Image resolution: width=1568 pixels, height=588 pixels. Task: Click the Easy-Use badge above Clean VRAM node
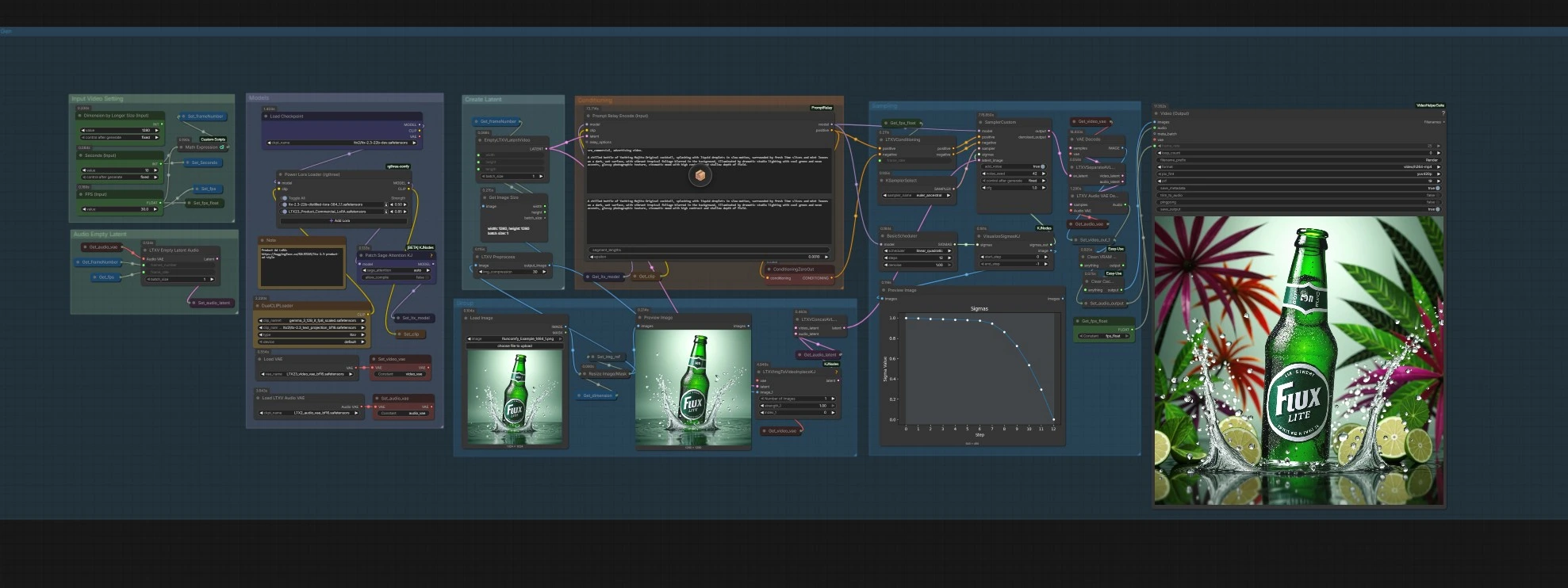[x=1115, y=249]
